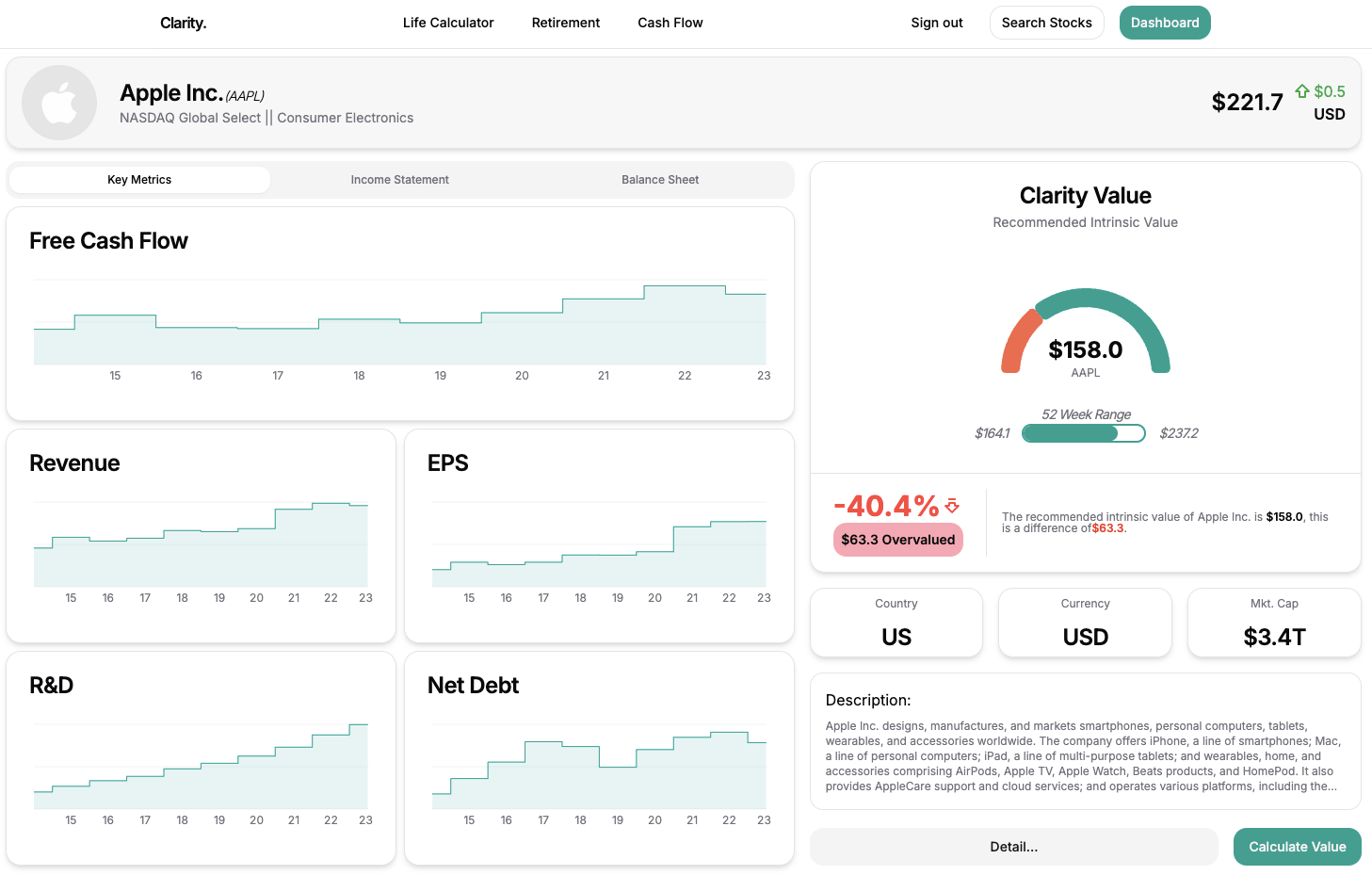Click the Free Cash Flow chart
Viewport: 1372px width, 875px height.
[399, 325]
